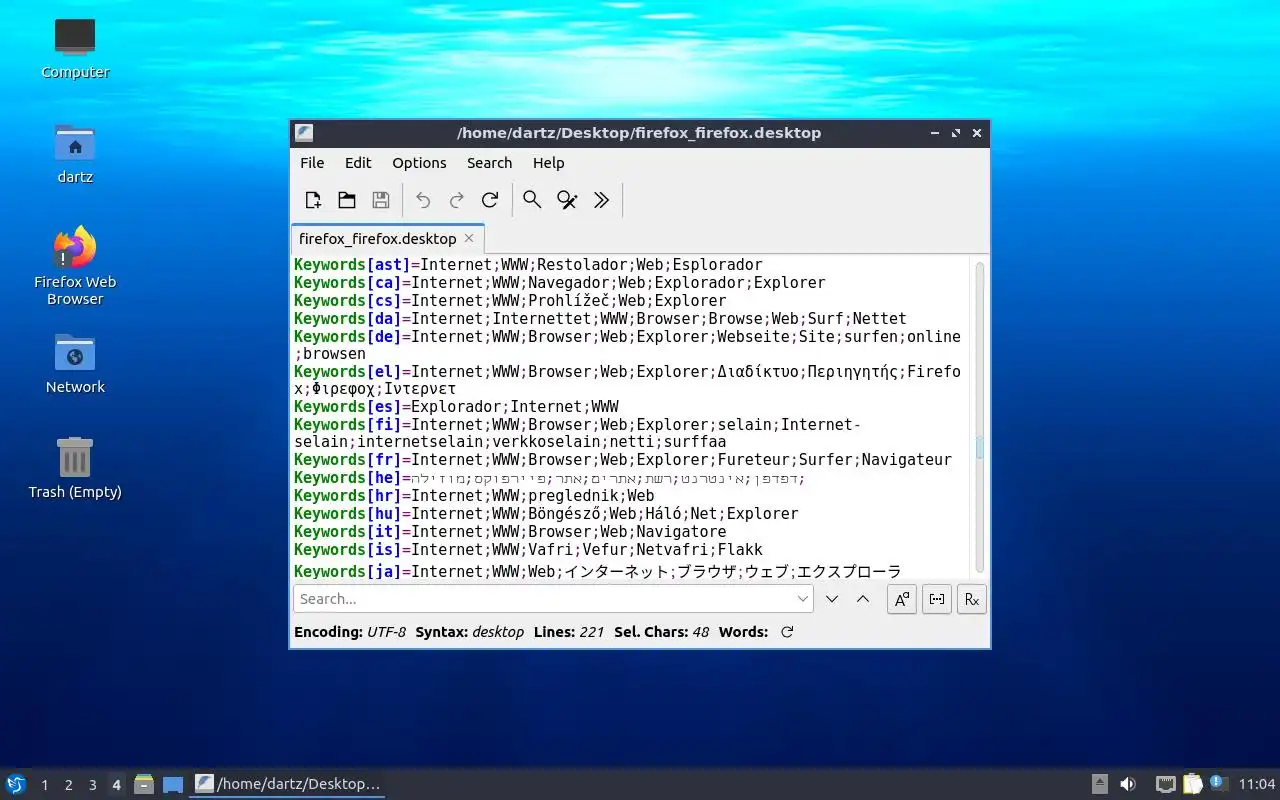Find next match with down chevron
Screen dimensions: 1280x800
[832, 599]
